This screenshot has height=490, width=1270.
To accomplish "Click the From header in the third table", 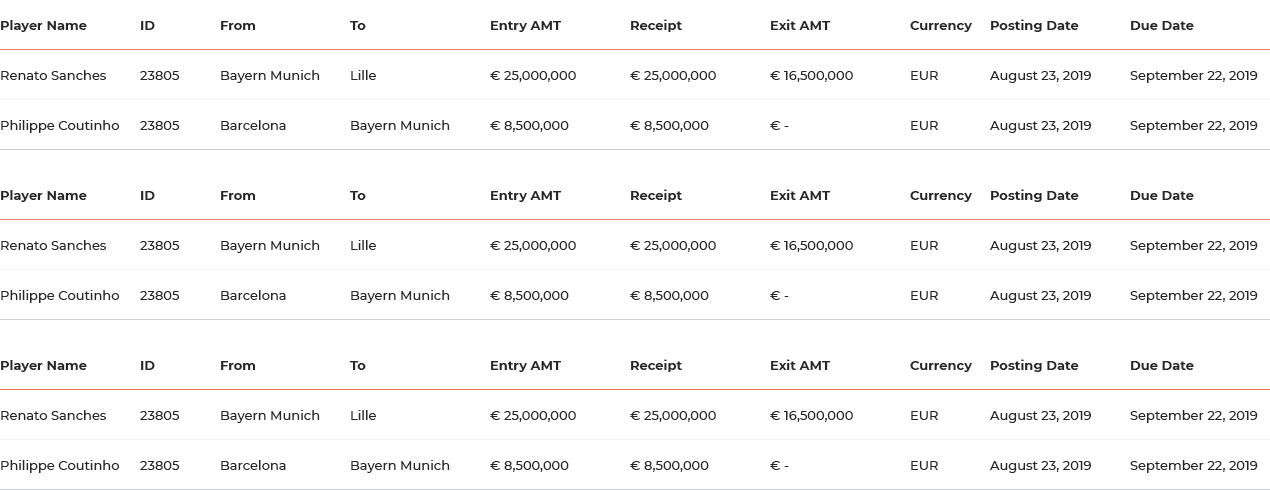I will 237,366.
